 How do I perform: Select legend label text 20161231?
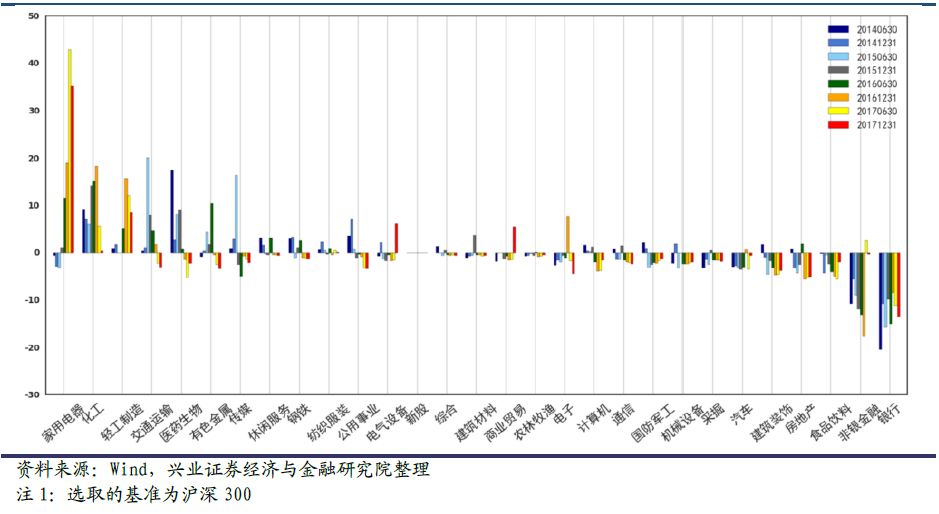pos(877,98)
